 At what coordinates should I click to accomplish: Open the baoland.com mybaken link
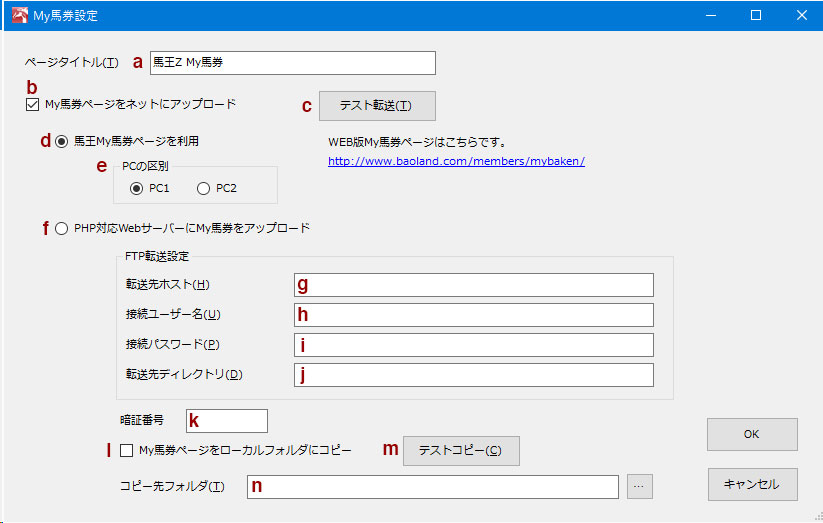456,161
